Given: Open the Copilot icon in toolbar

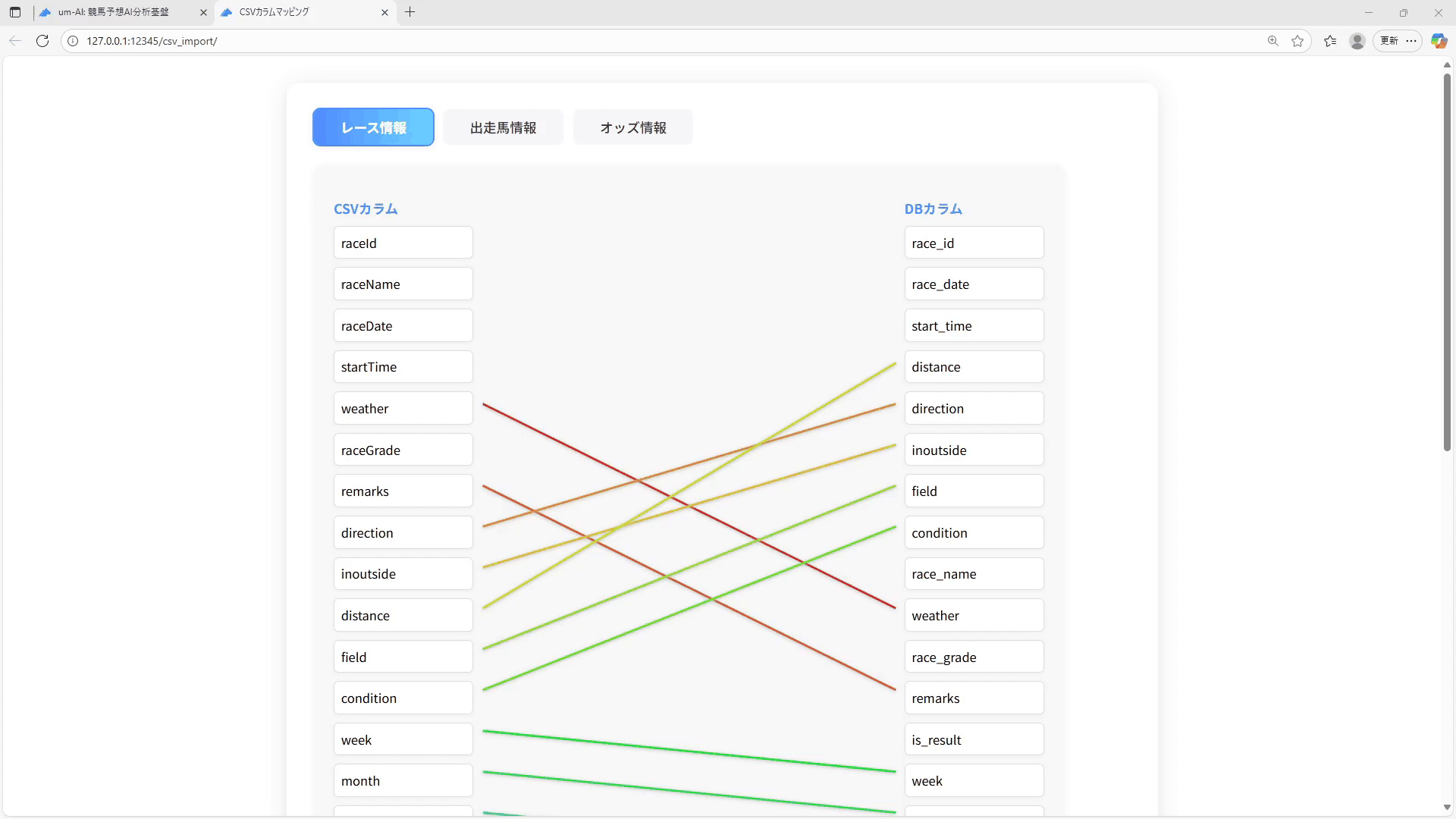Looking at the screenshot, I should pyautogui.click(x=1439, y=41).
